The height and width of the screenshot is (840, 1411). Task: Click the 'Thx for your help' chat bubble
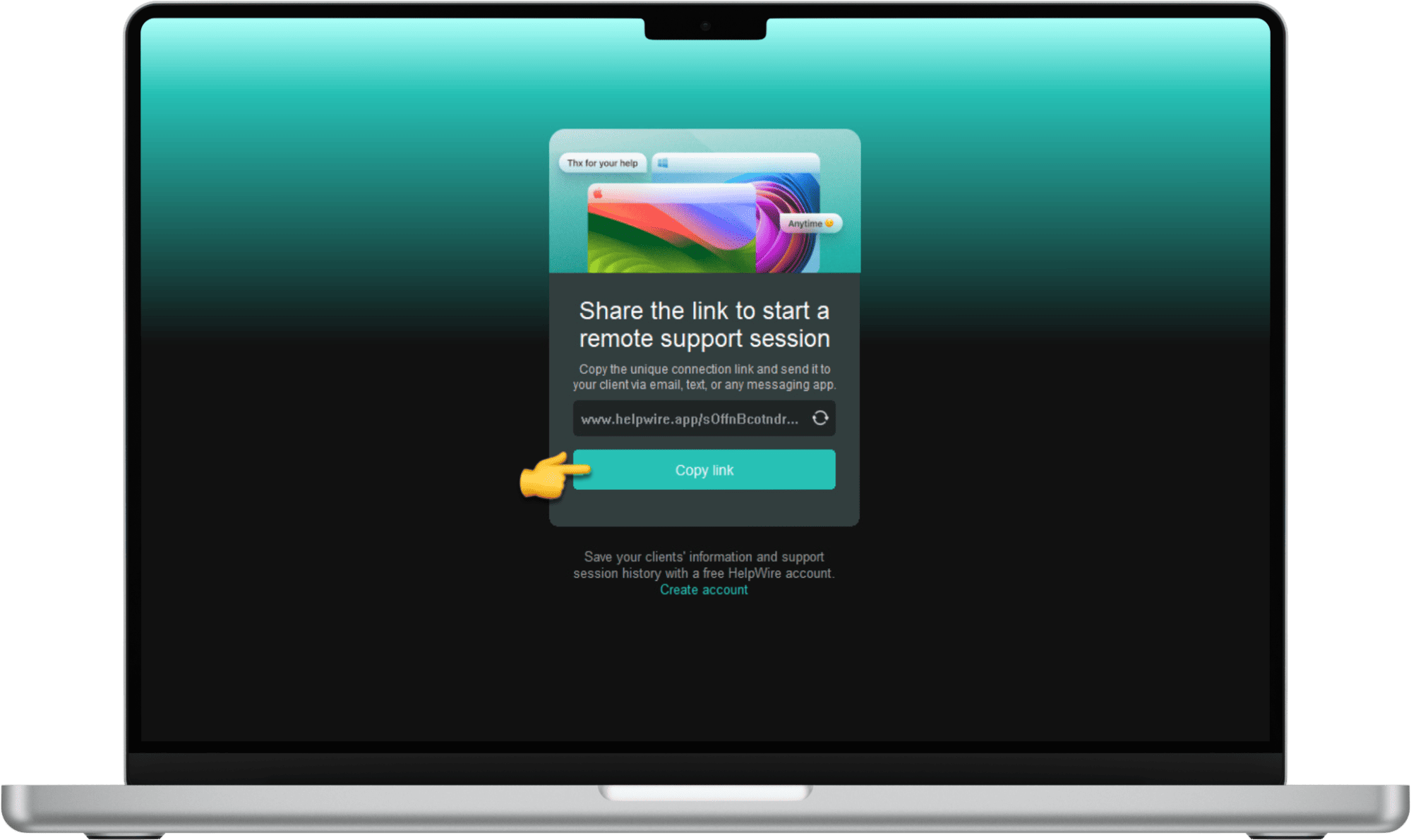tap(603, 163)
